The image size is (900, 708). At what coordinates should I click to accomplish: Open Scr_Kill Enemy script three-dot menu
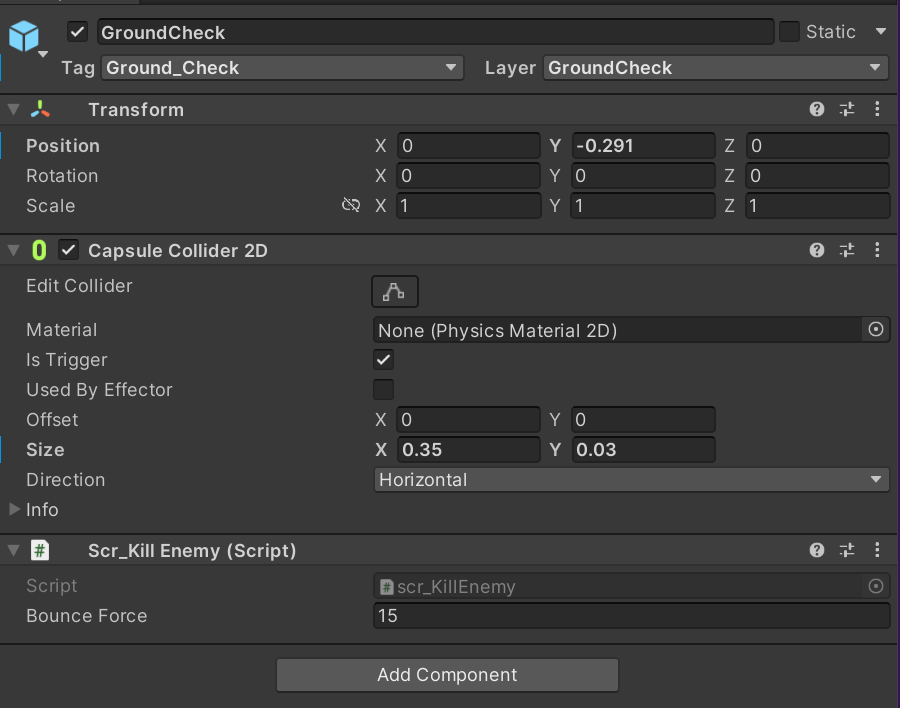tap(877, 550)
